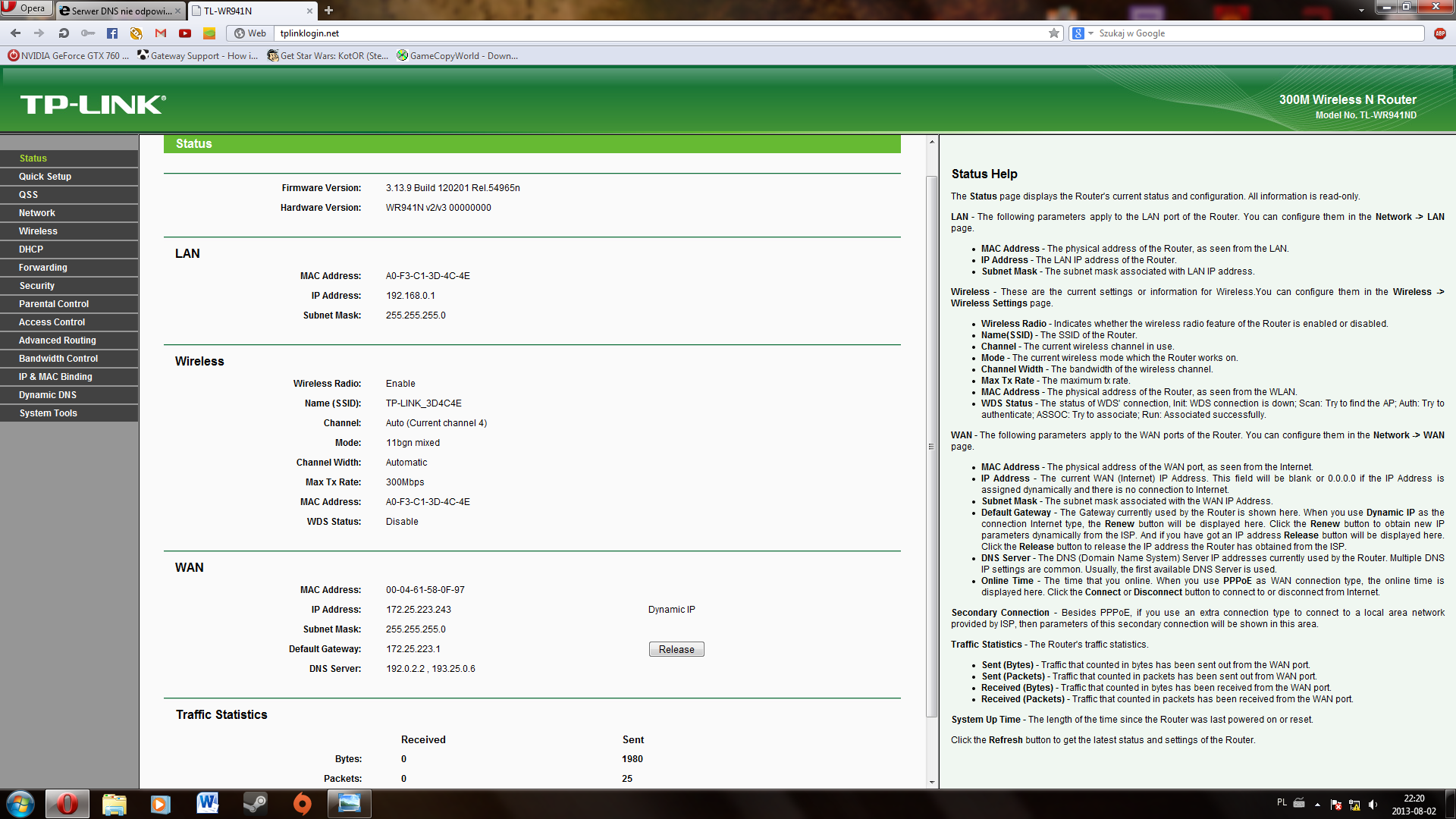
Task: Open Get Star Wars: KotOR bookmark
Action: (x=328, y=56)
